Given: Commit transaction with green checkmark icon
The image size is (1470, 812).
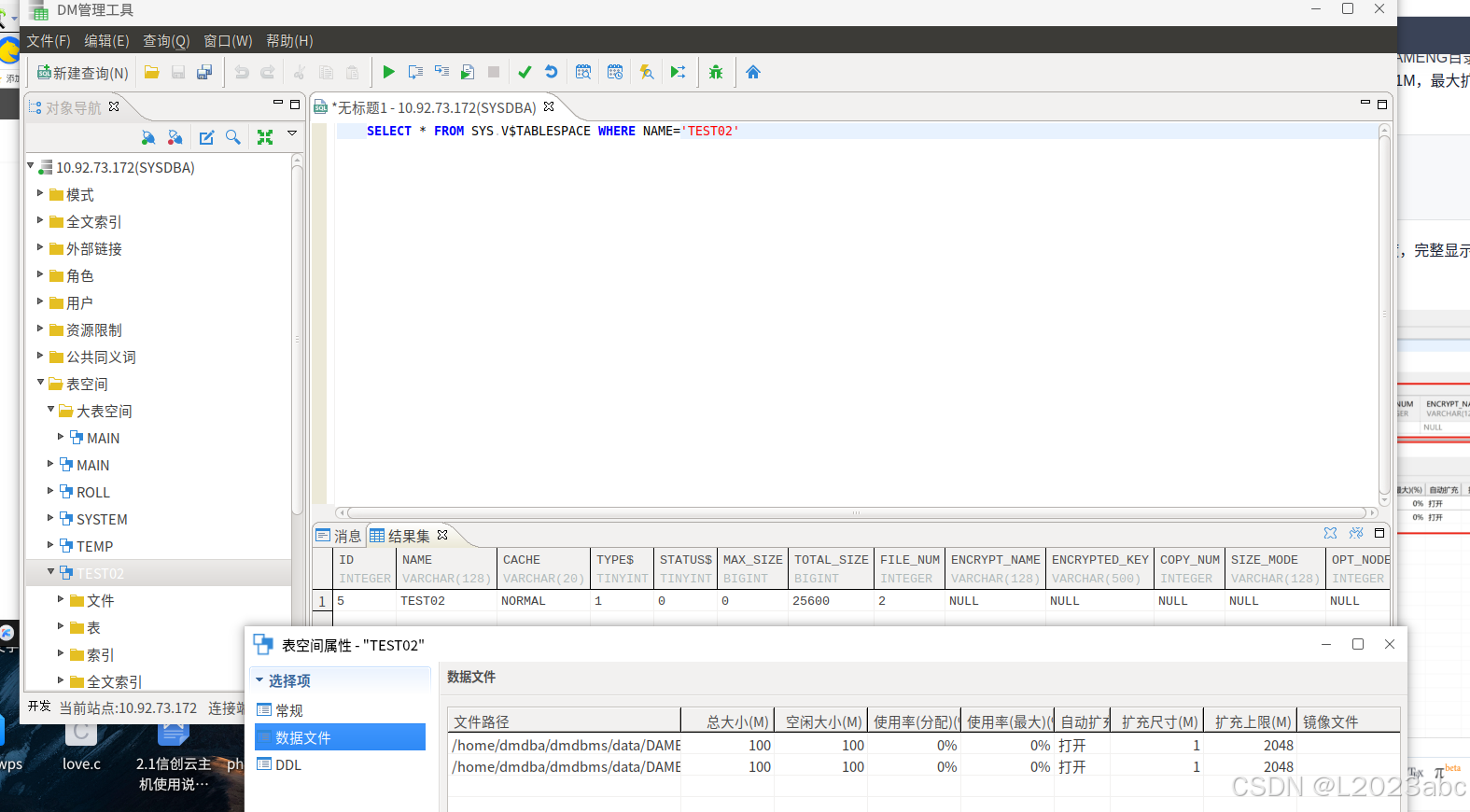Looking at the screenshot, I should (x=525, y=72).
